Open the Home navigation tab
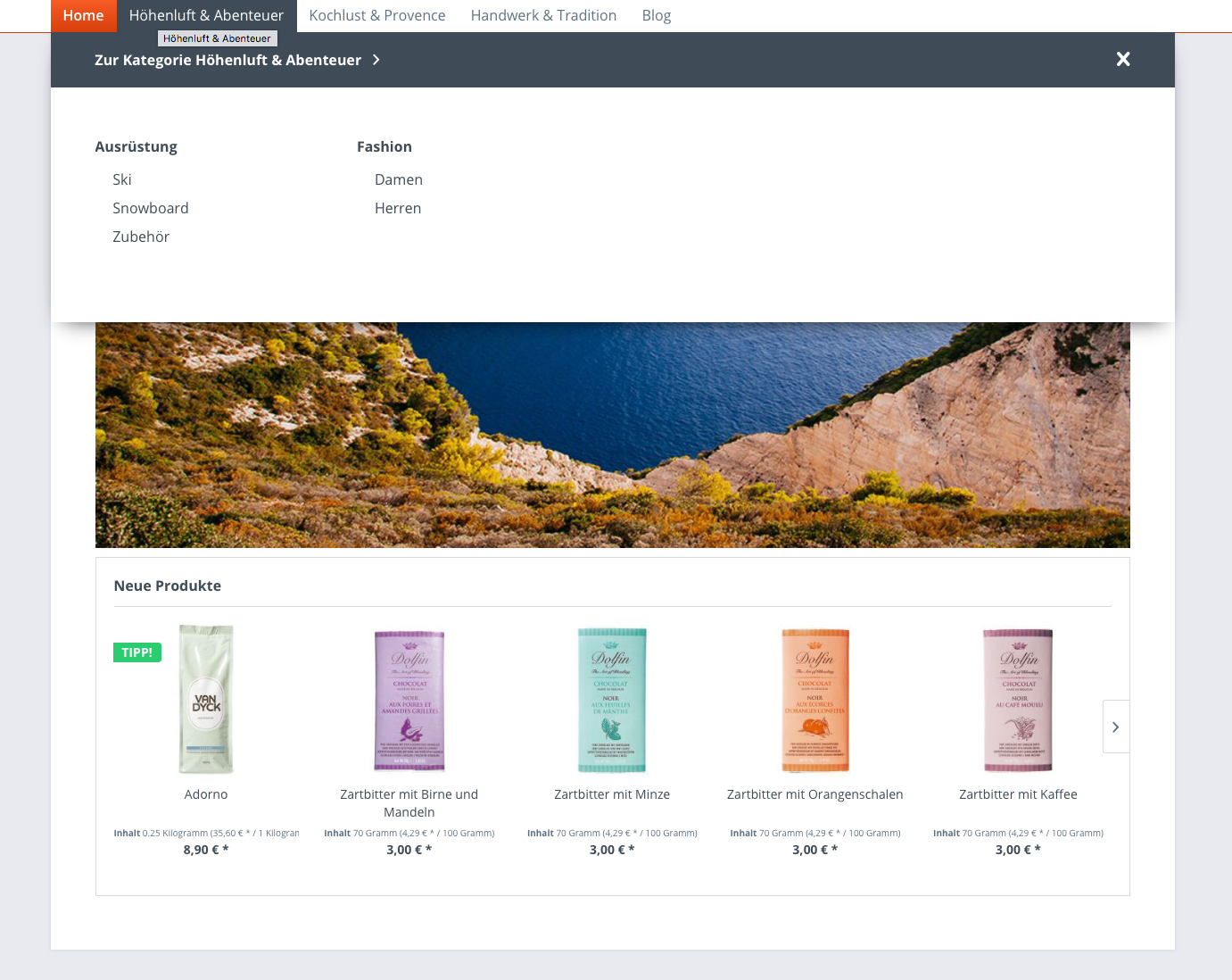 coord(83,15)
